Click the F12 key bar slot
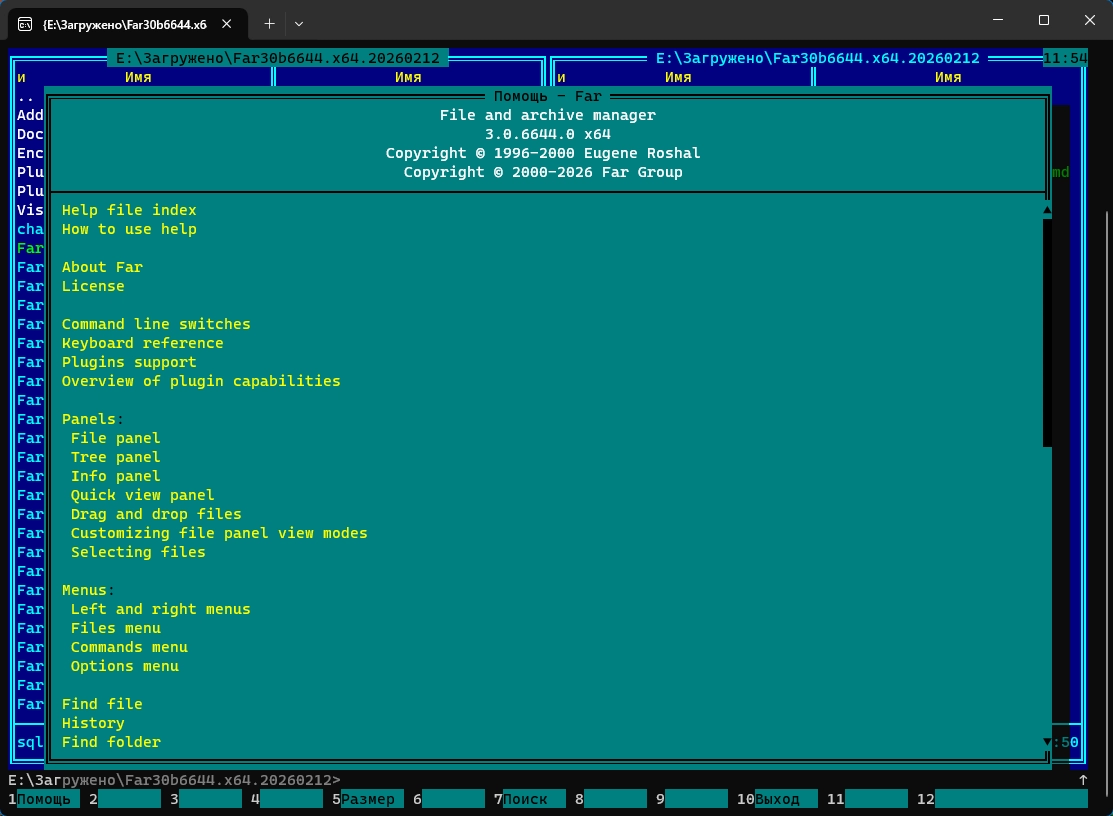 pyautogui.click(x=1002, y=799)
